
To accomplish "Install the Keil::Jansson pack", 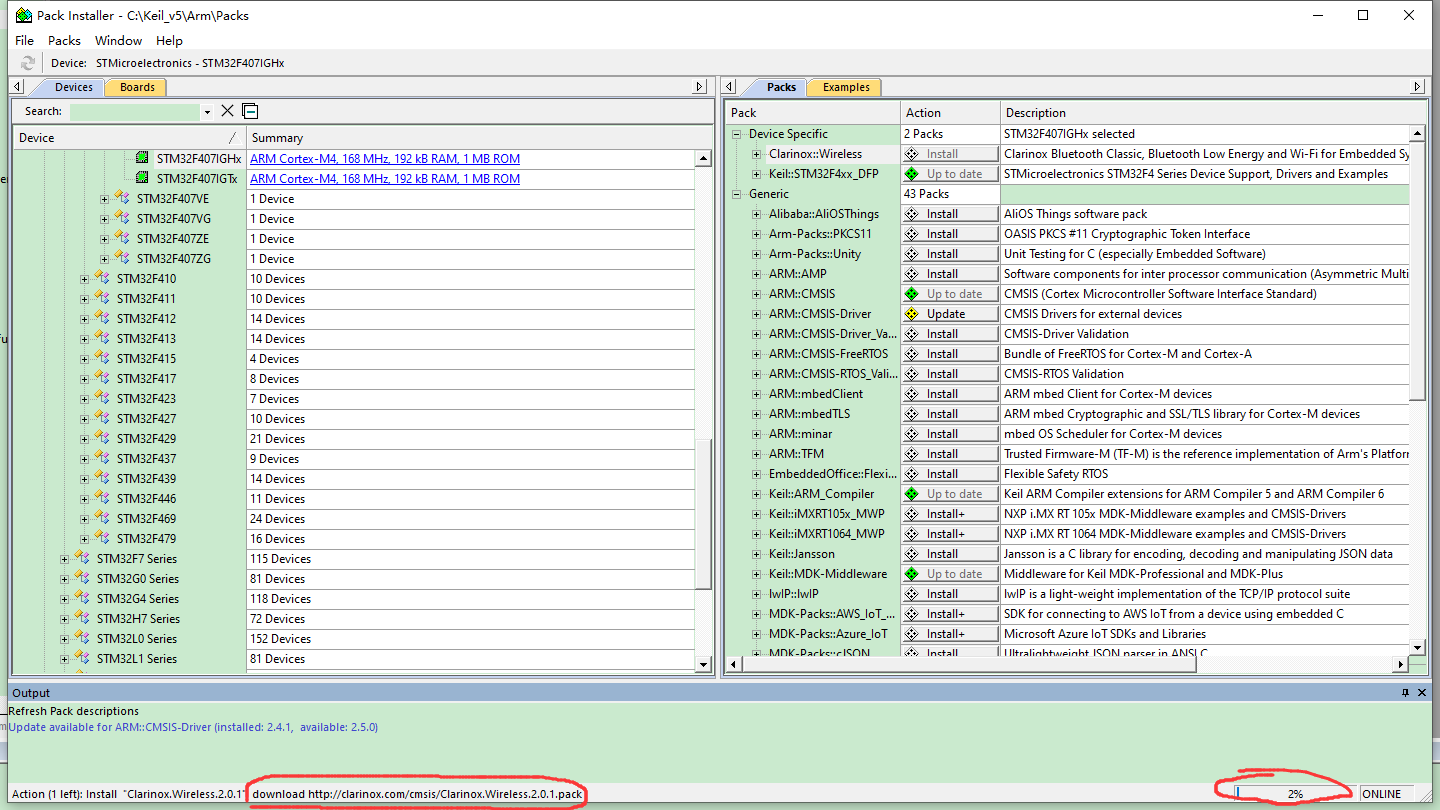I will pos(950,554).
